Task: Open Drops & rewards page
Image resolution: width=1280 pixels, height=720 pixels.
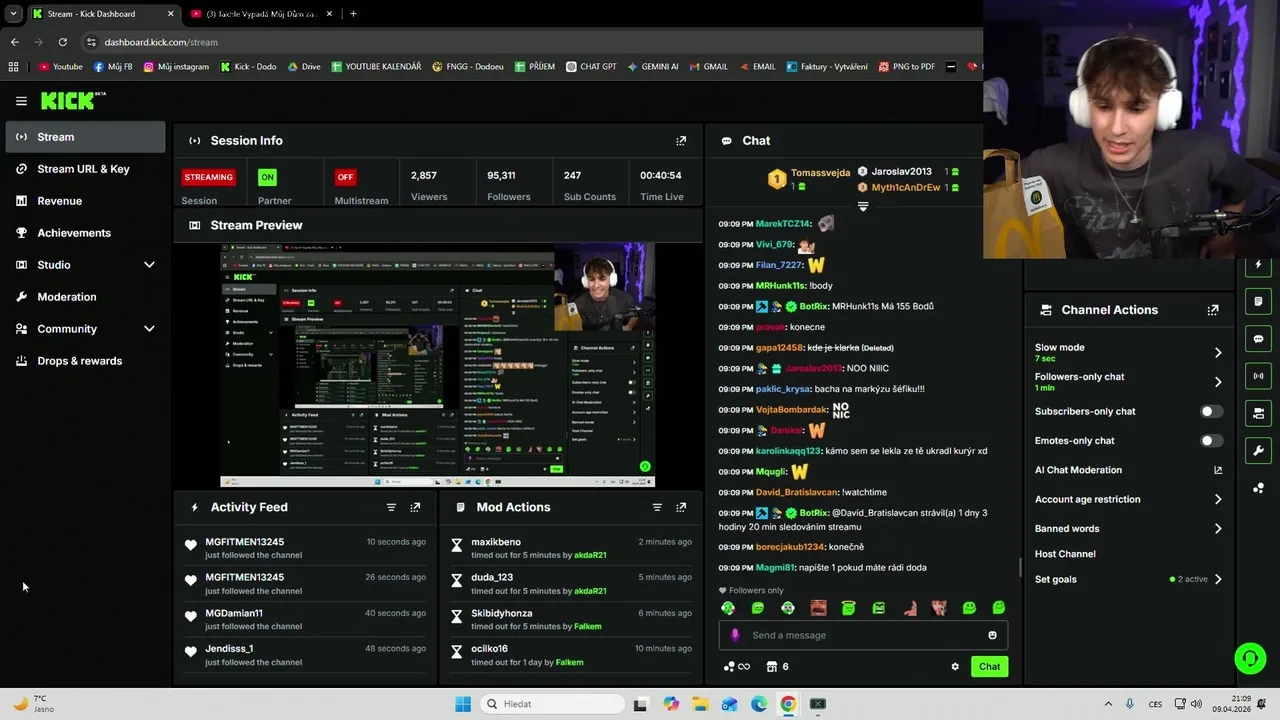Action: point(85,361)
